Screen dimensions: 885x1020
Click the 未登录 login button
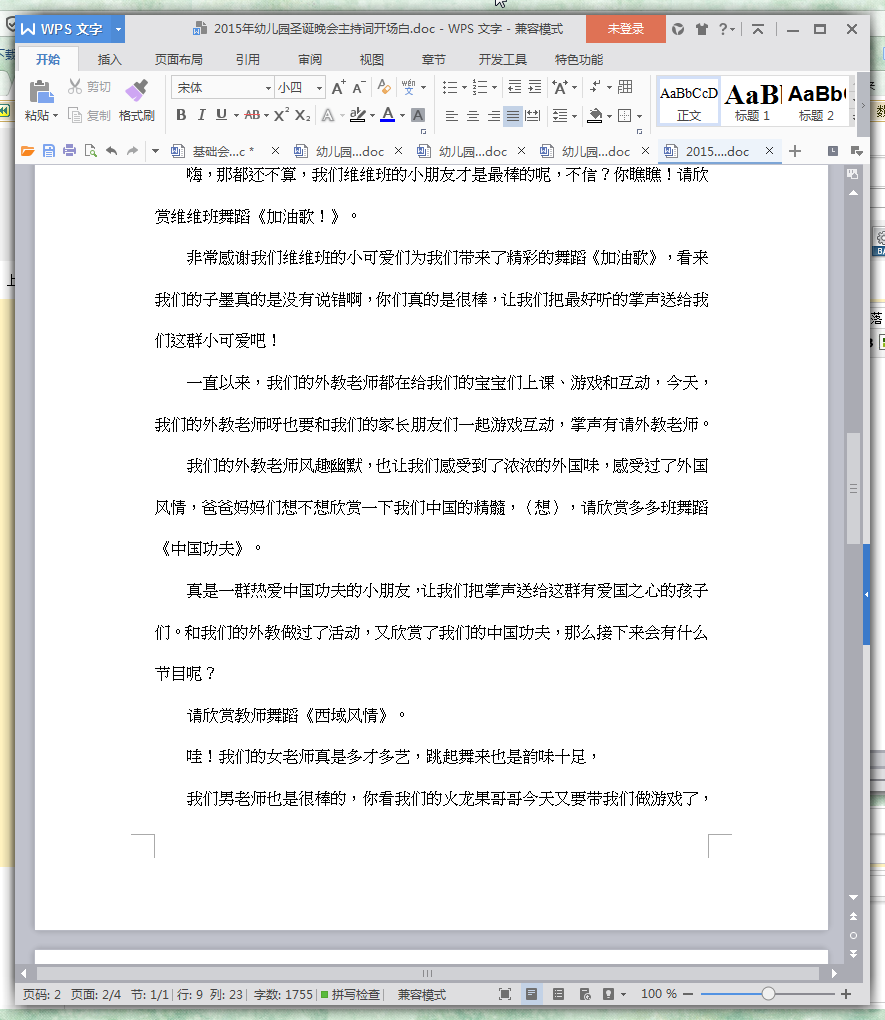[625, 29]
